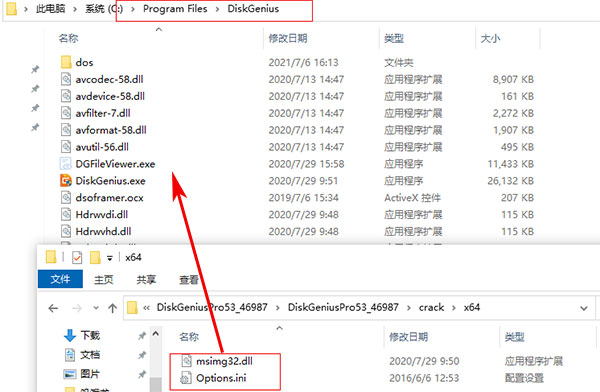This screenshot has width=600, height=392.
Task: Select dsoframer.ocx file icon
Action: [66, 198]
